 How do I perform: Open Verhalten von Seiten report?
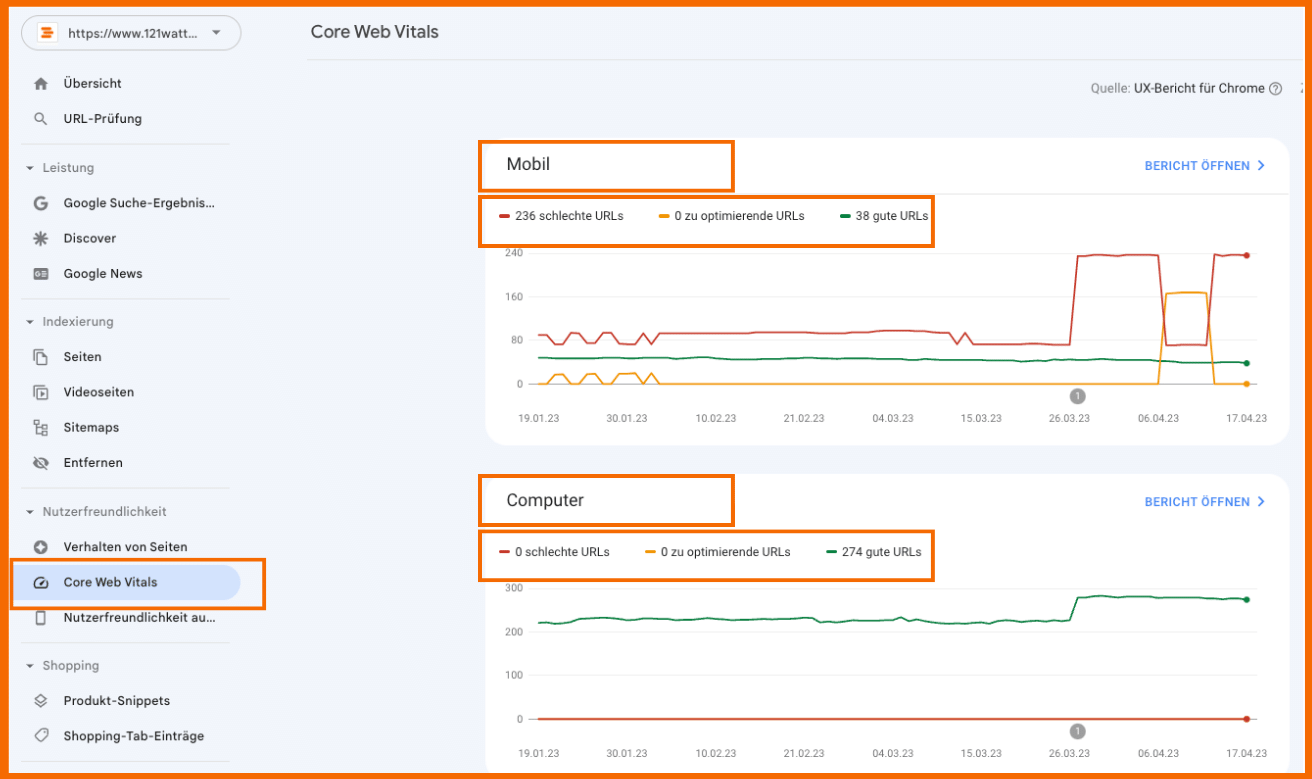(125, 547)
